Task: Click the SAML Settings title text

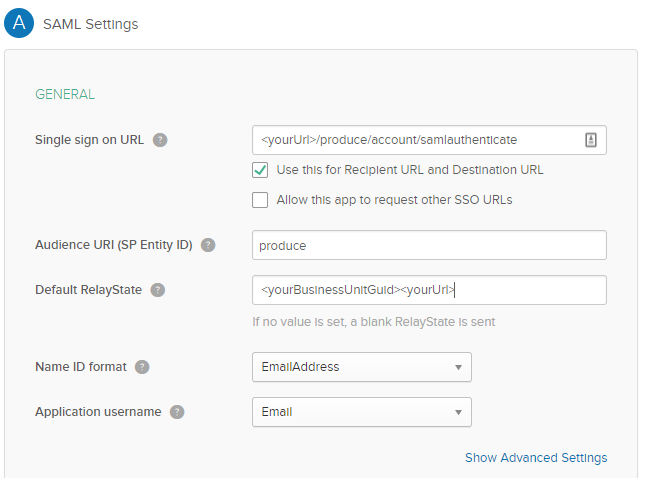Action: pos(91,24)
